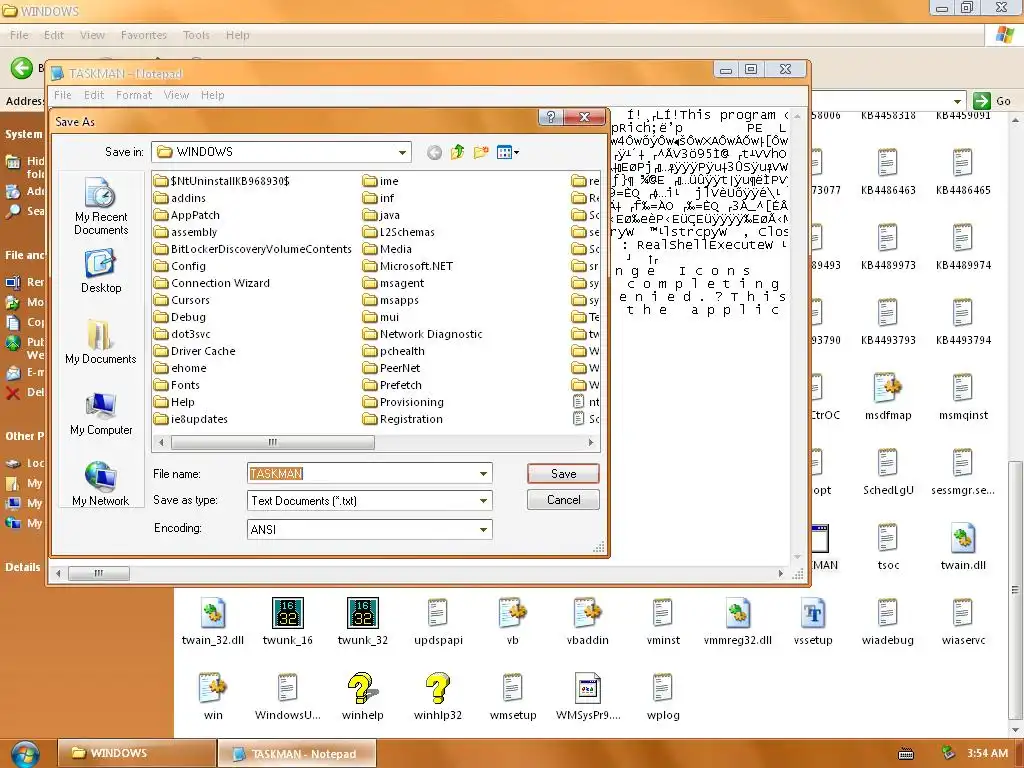Select twain_32.dll file icon
The width and height of the screenshot is (1024, 768).
213,622
